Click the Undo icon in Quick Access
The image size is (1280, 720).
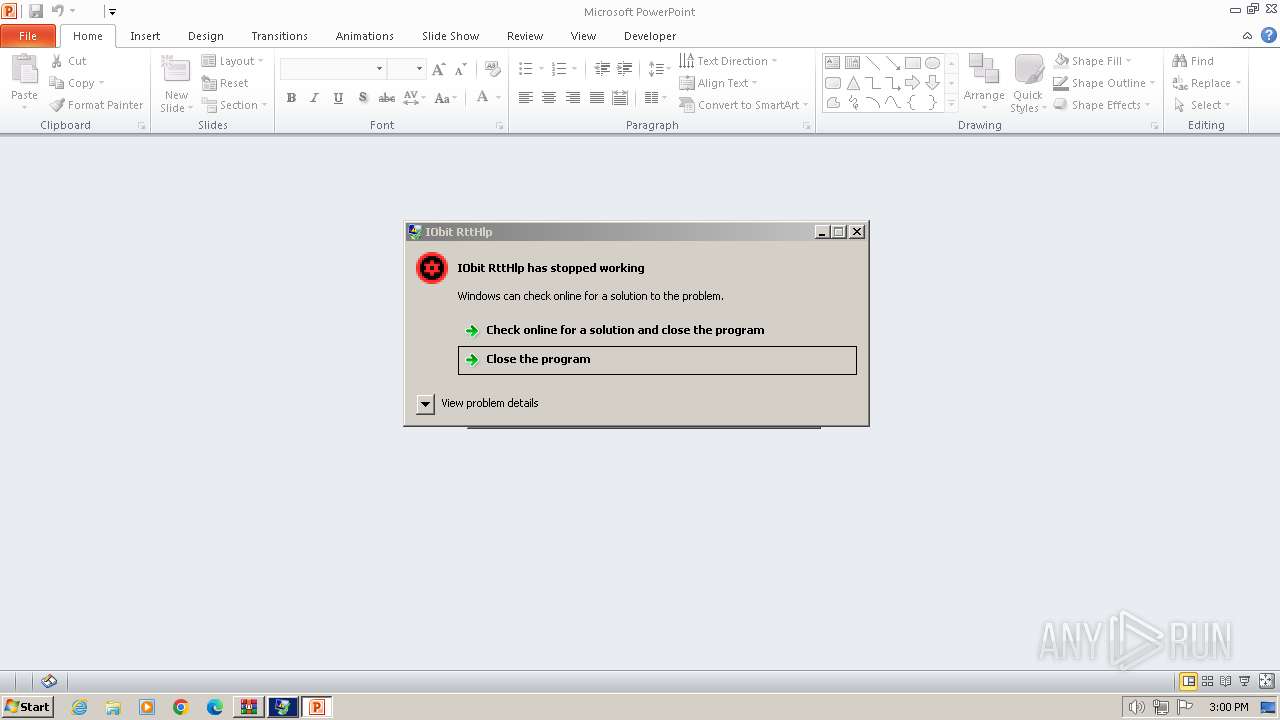(x=57, y=11)
